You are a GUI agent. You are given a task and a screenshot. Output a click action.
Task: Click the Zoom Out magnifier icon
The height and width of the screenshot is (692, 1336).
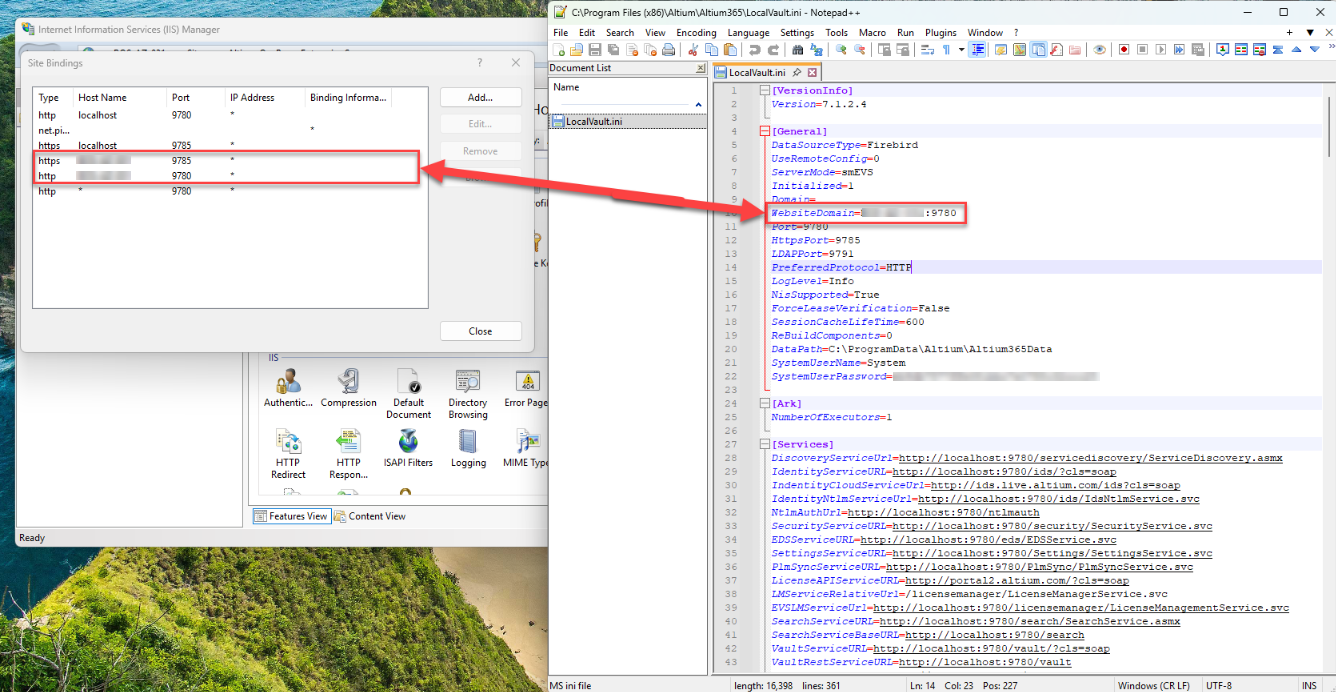[859, 49]
